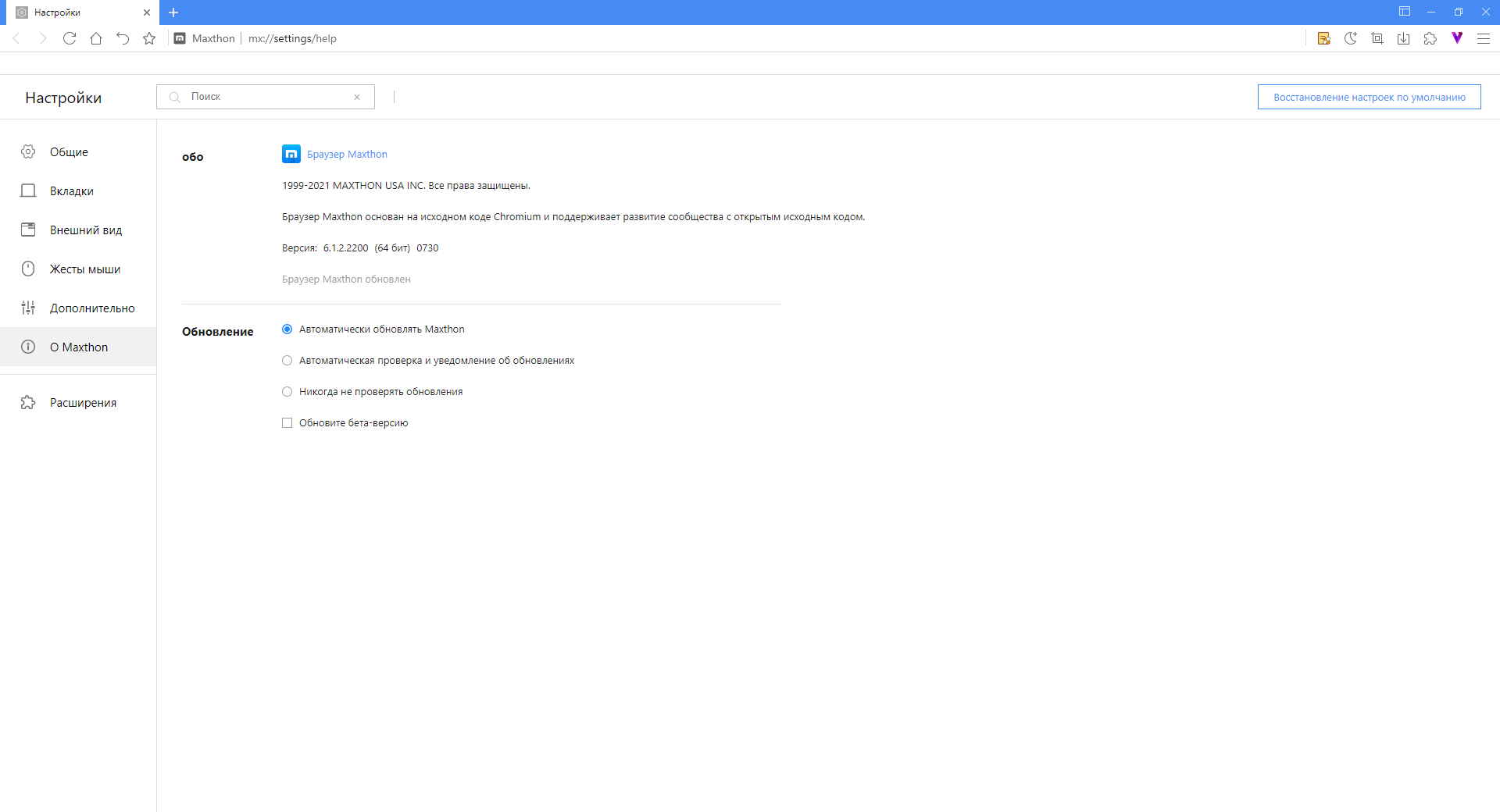Viewport: 1500px width, 812px height.
Task: Open a new tab with plus button
Action: coord(173,12)
